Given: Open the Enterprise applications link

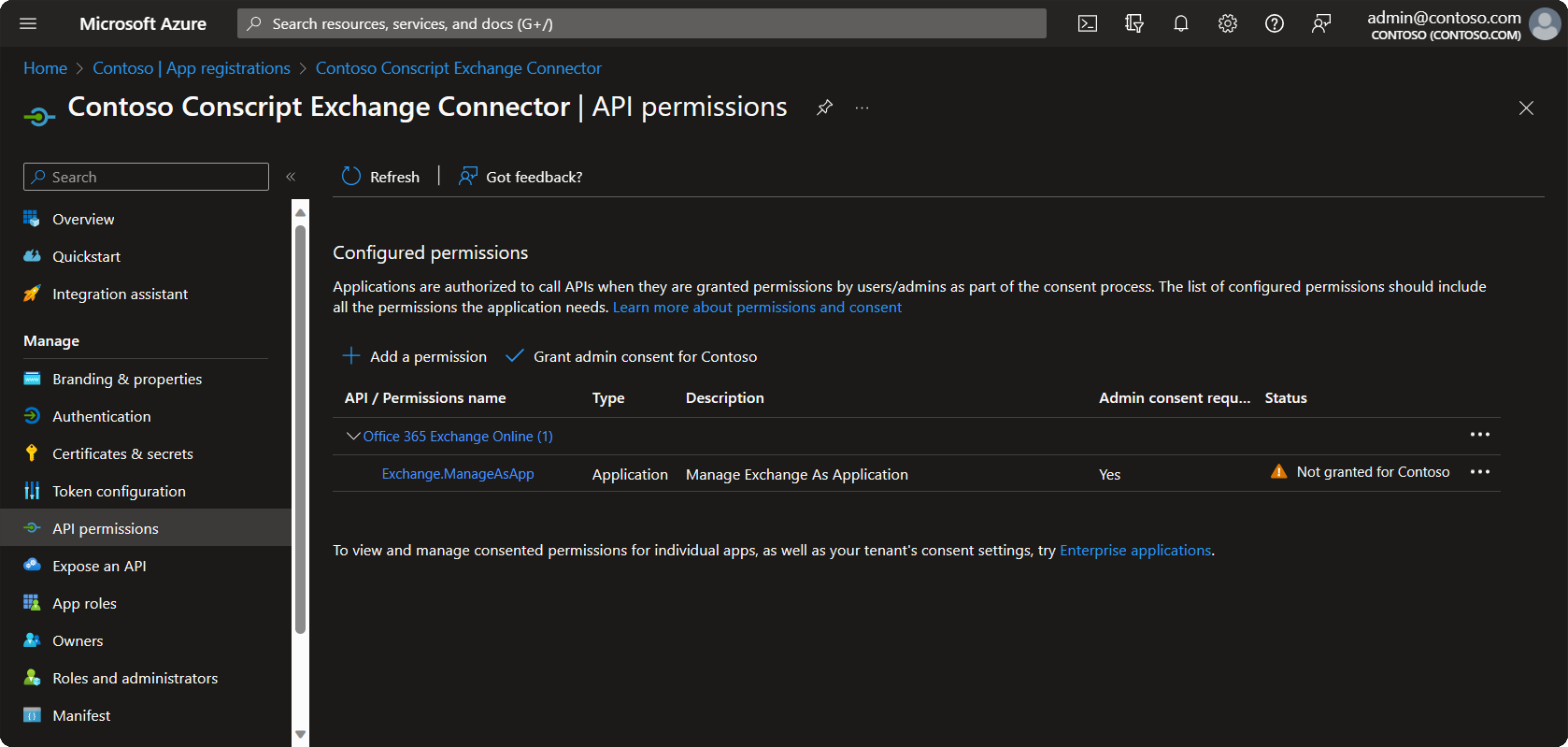Looking at the screenshot, I should (1135, 550).
